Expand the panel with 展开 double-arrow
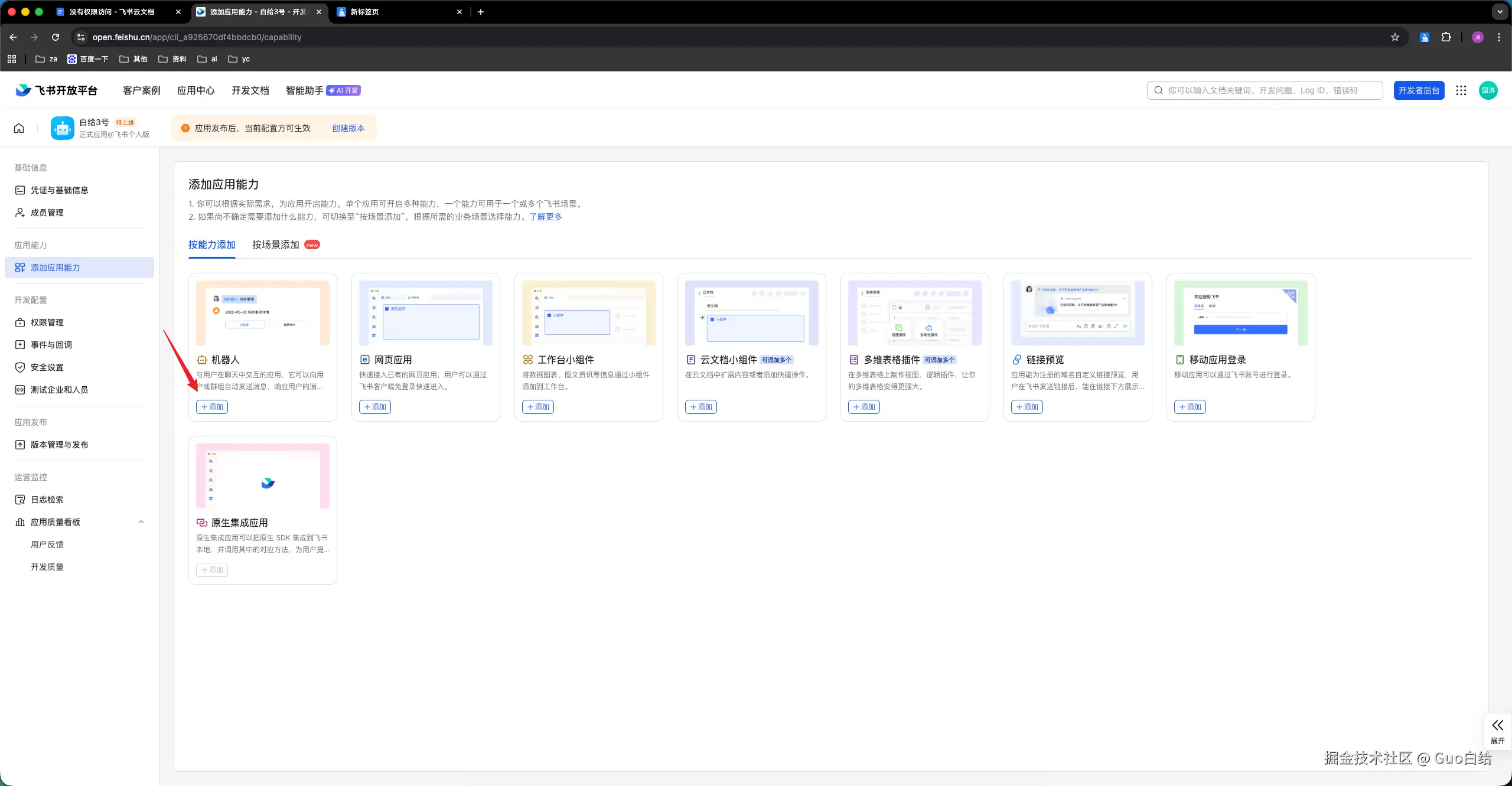The image size is (1512, 786). pos(1497,730)
